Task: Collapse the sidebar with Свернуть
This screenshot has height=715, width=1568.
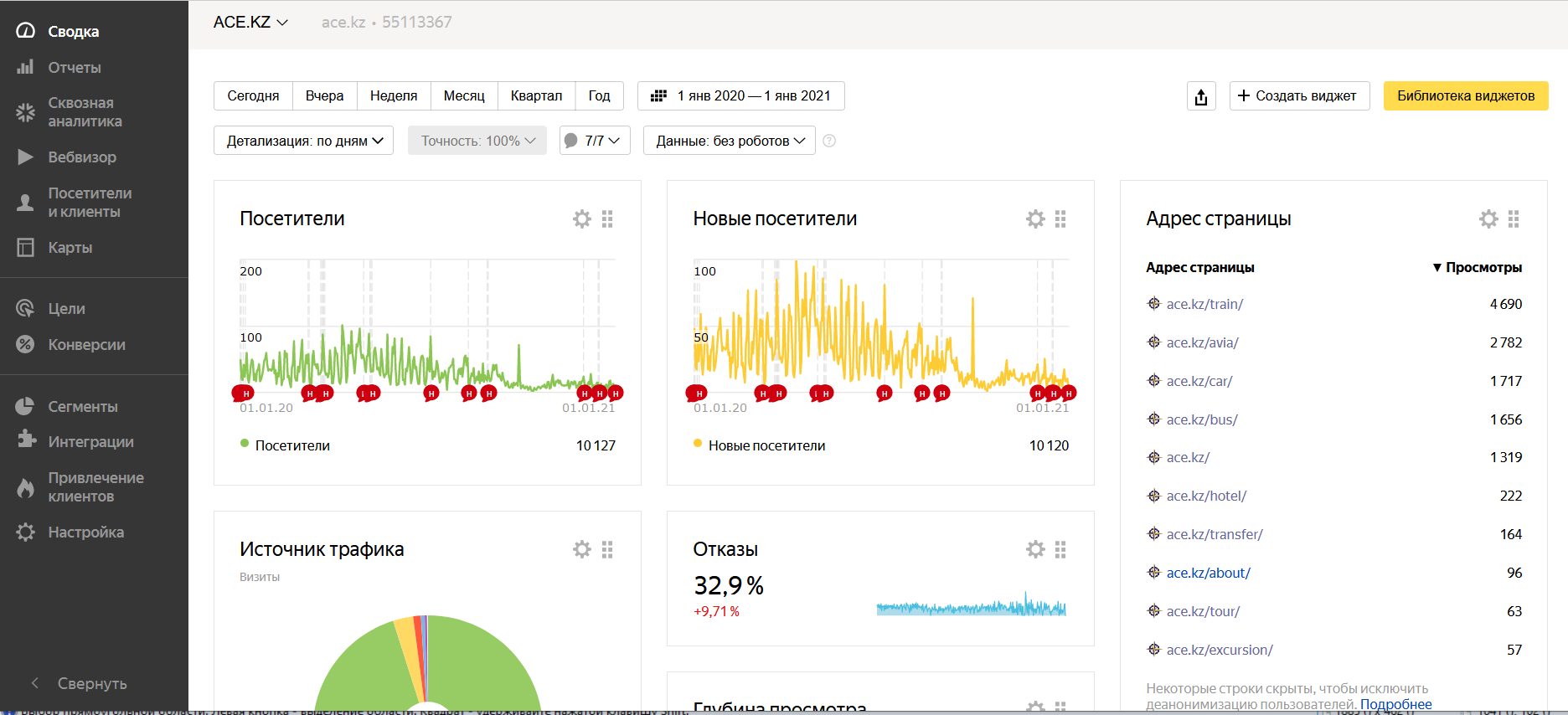Action: [79, 683]
